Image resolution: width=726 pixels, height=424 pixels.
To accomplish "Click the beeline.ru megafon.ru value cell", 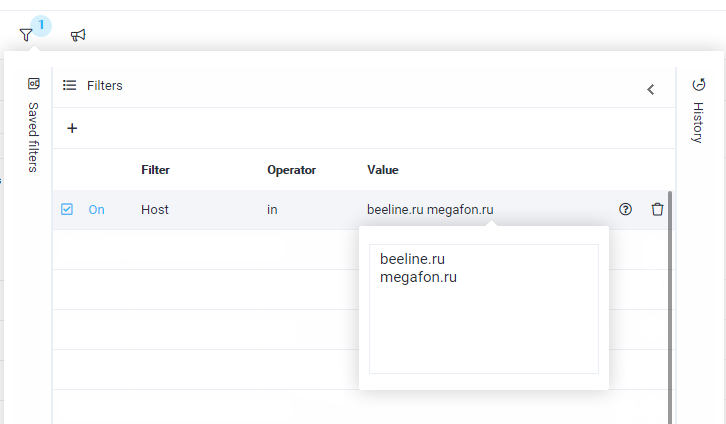I will point(430,210).
